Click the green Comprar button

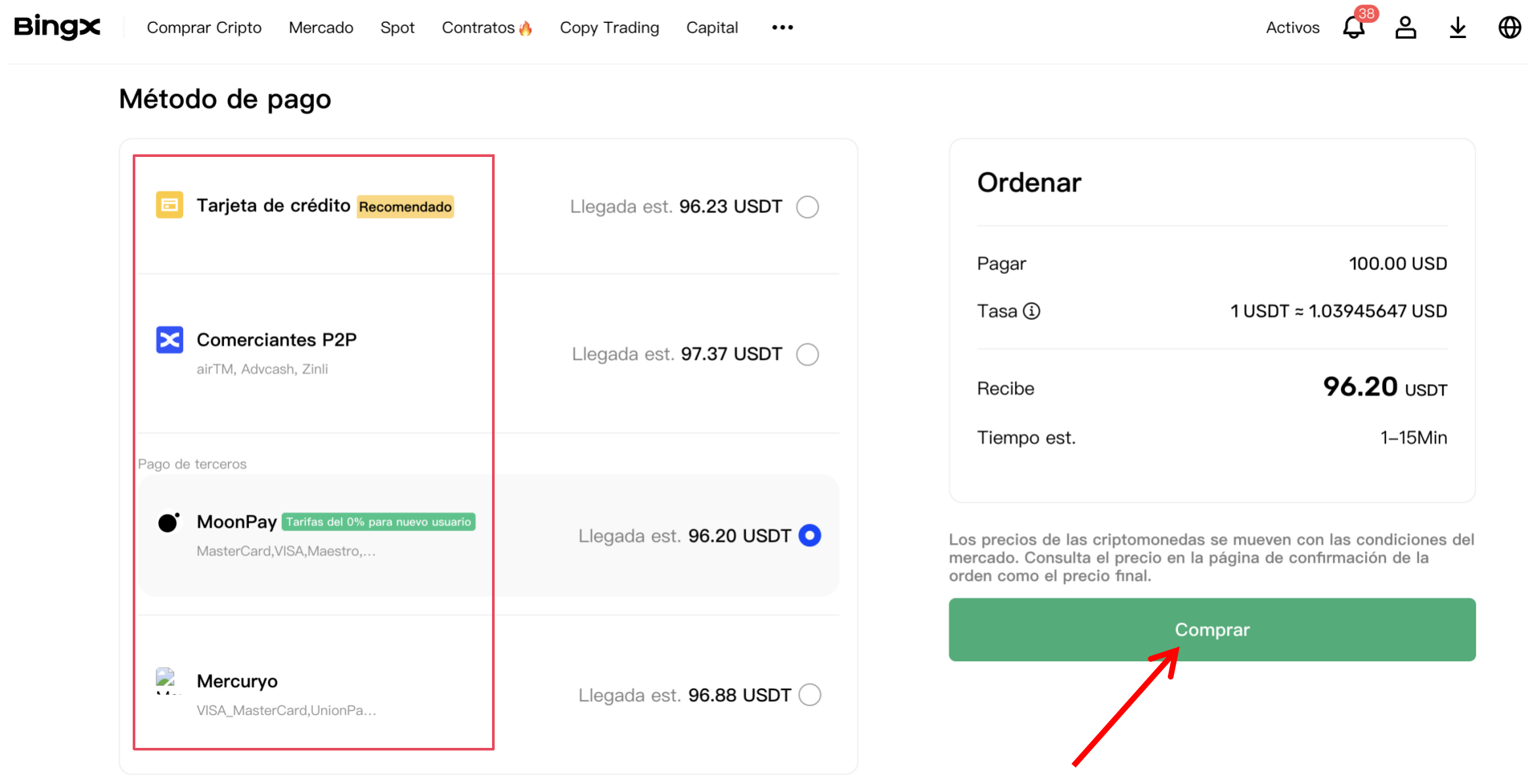point(1212,630)
